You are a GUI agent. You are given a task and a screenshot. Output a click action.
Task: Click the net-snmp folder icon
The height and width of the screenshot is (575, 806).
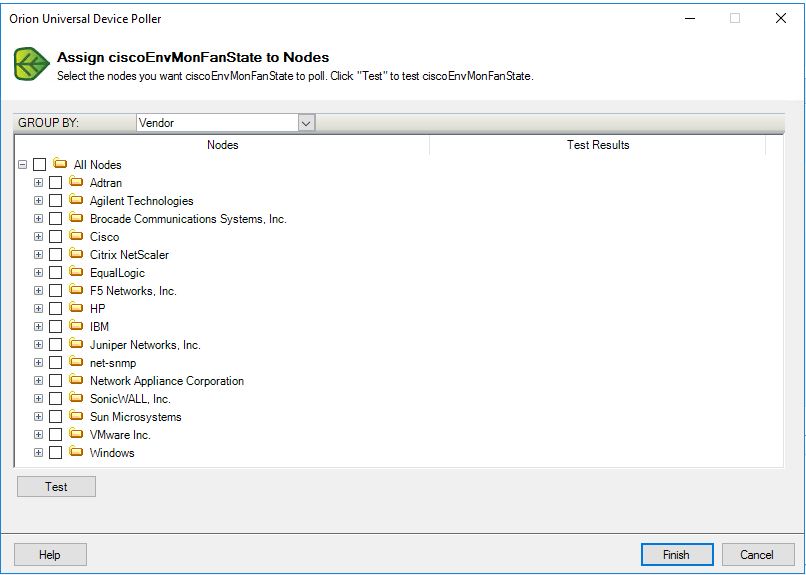coord(76,362)
